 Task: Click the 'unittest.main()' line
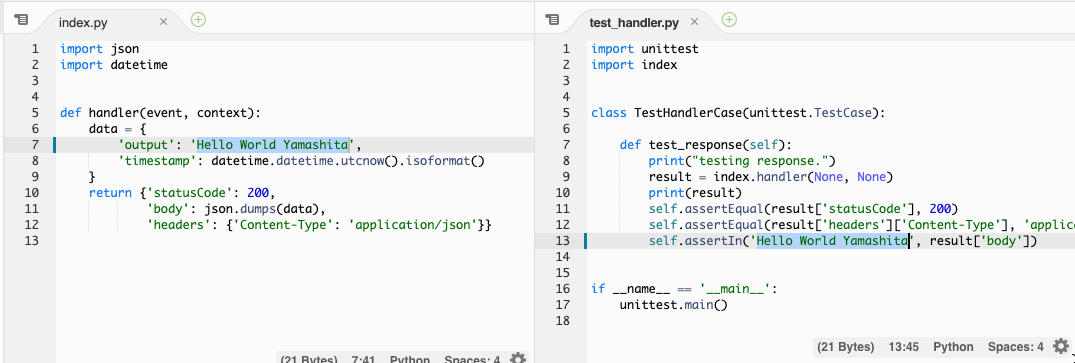coord(673,305)
